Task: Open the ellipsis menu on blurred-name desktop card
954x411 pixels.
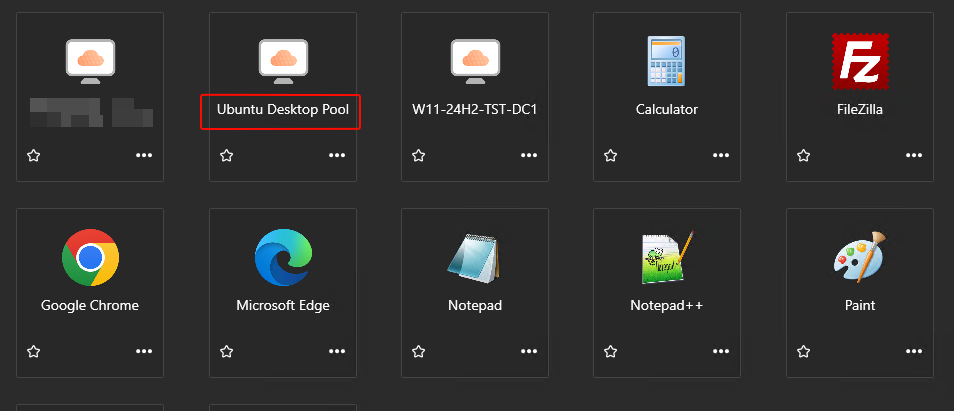Action: (144, 156)
